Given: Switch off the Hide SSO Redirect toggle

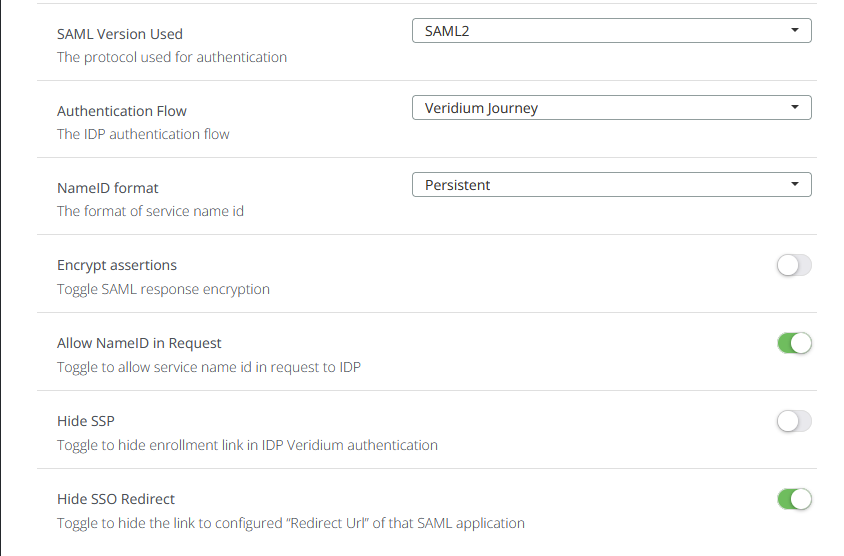Looking at the screenshot, I should coord(794,498).
